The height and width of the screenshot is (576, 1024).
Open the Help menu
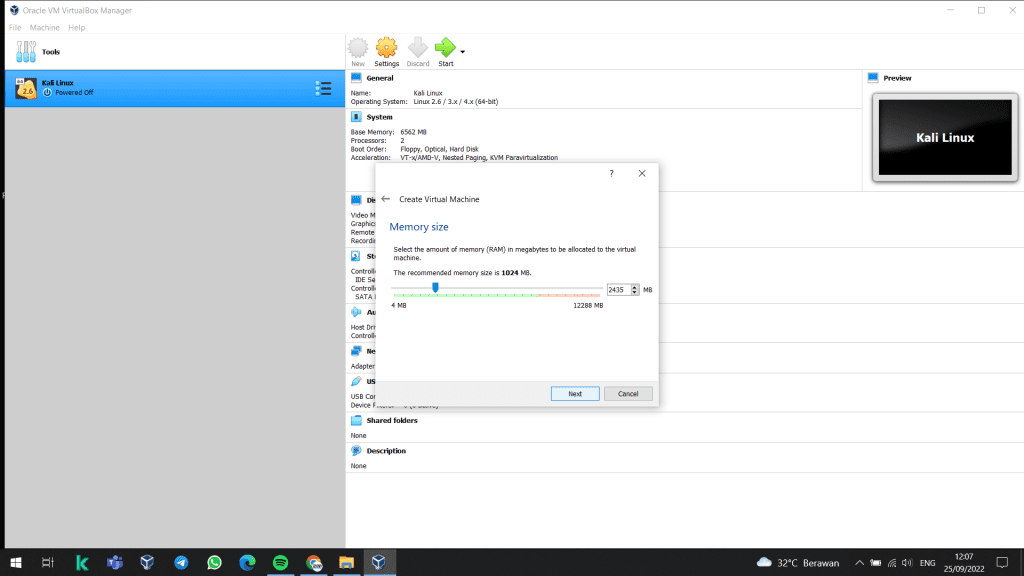pos(76,27)
